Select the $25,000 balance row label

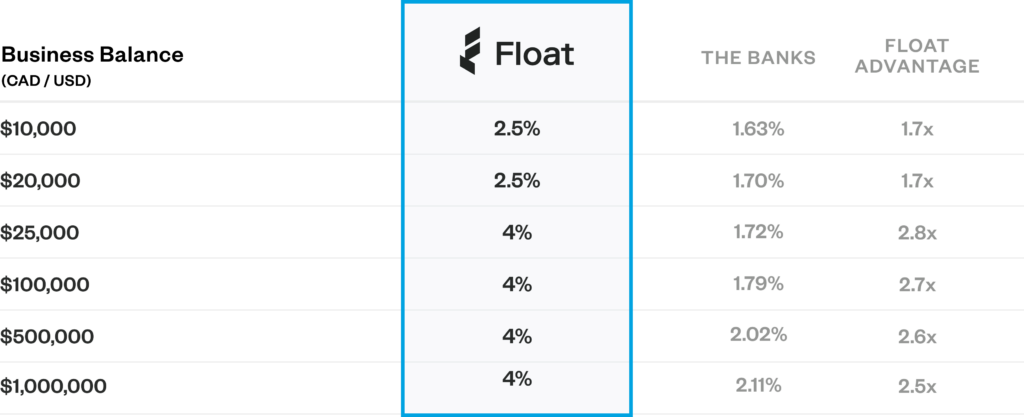point(39,233)
